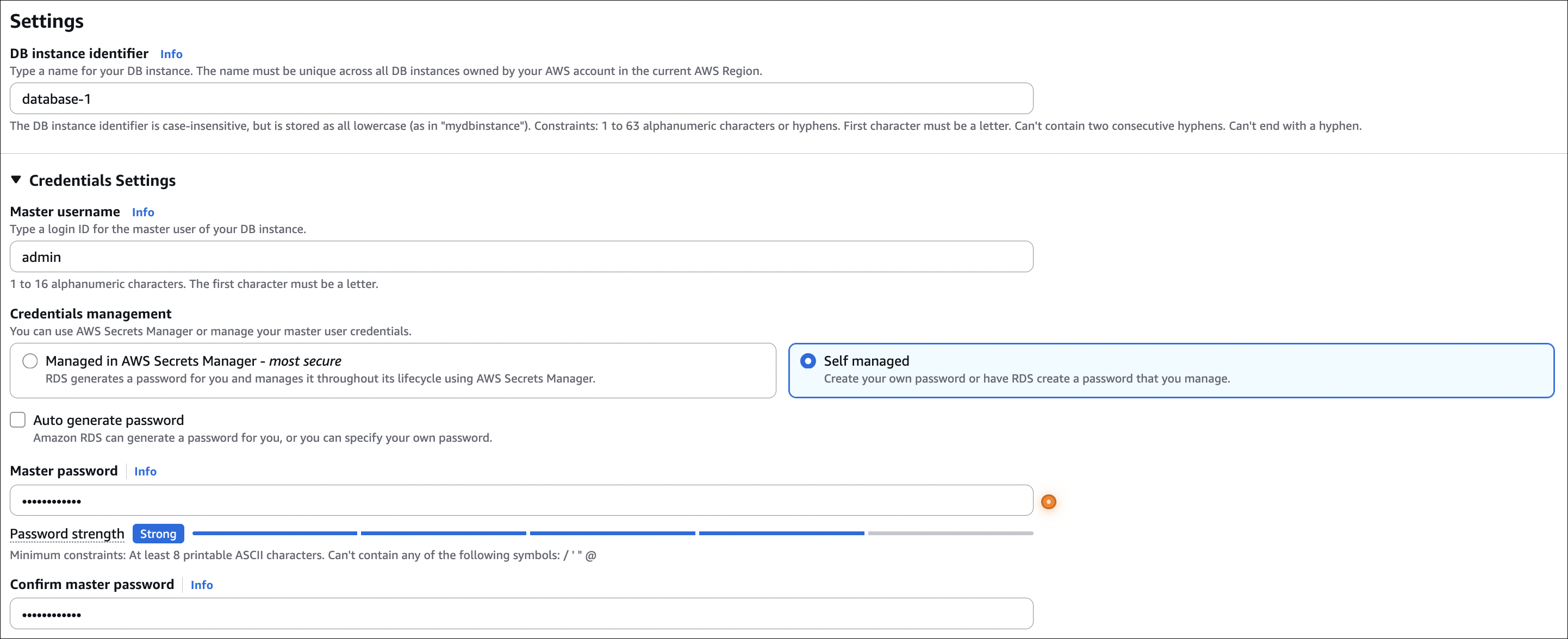This screenshot has height=639, width=1568.
Task: Open Info link beside Master username
Action: tap(143, 212)
